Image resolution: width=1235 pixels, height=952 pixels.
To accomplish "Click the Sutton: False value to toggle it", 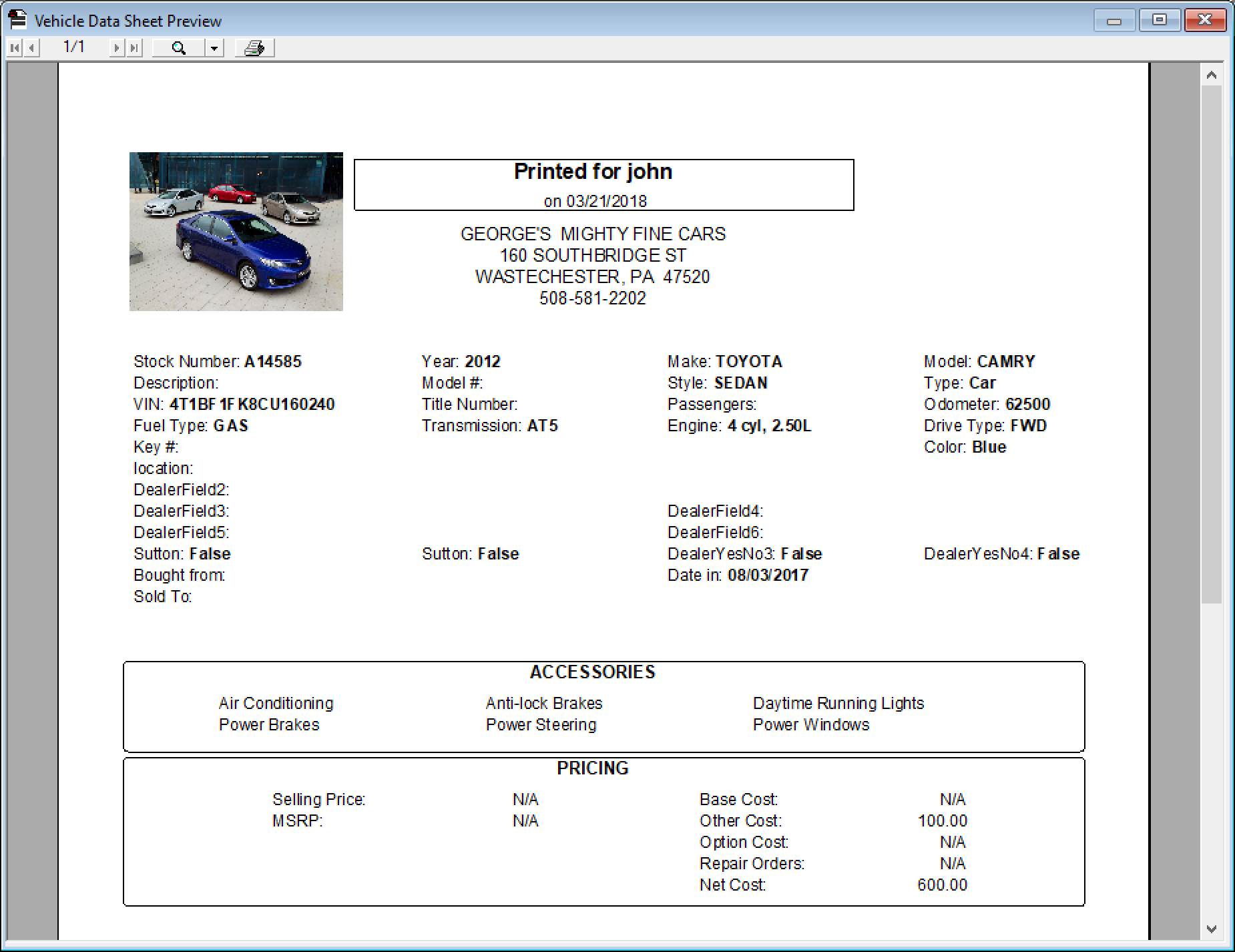I will 210,553.
